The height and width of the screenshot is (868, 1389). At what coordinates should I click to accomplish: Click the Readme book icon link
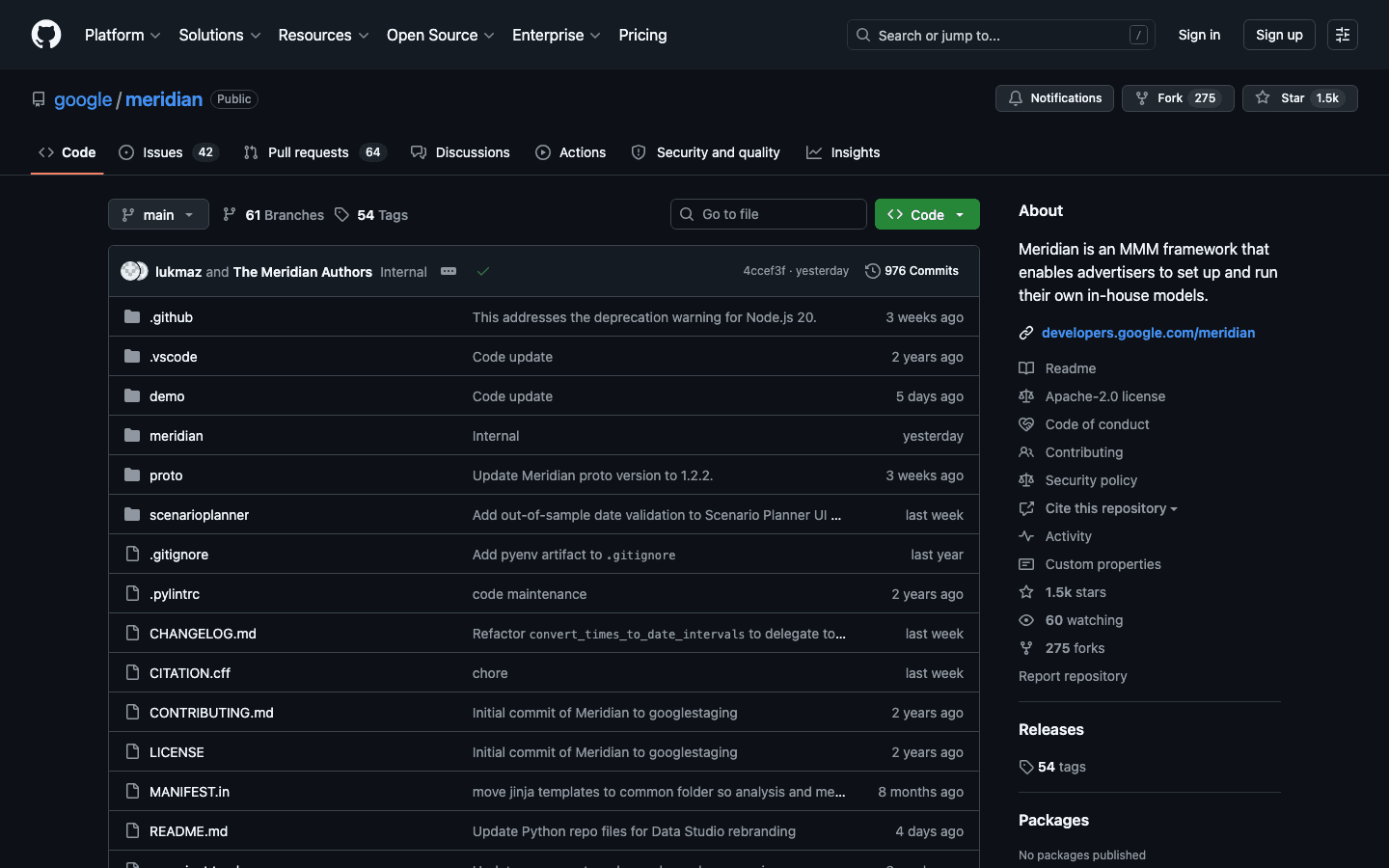pos(1057,368)
